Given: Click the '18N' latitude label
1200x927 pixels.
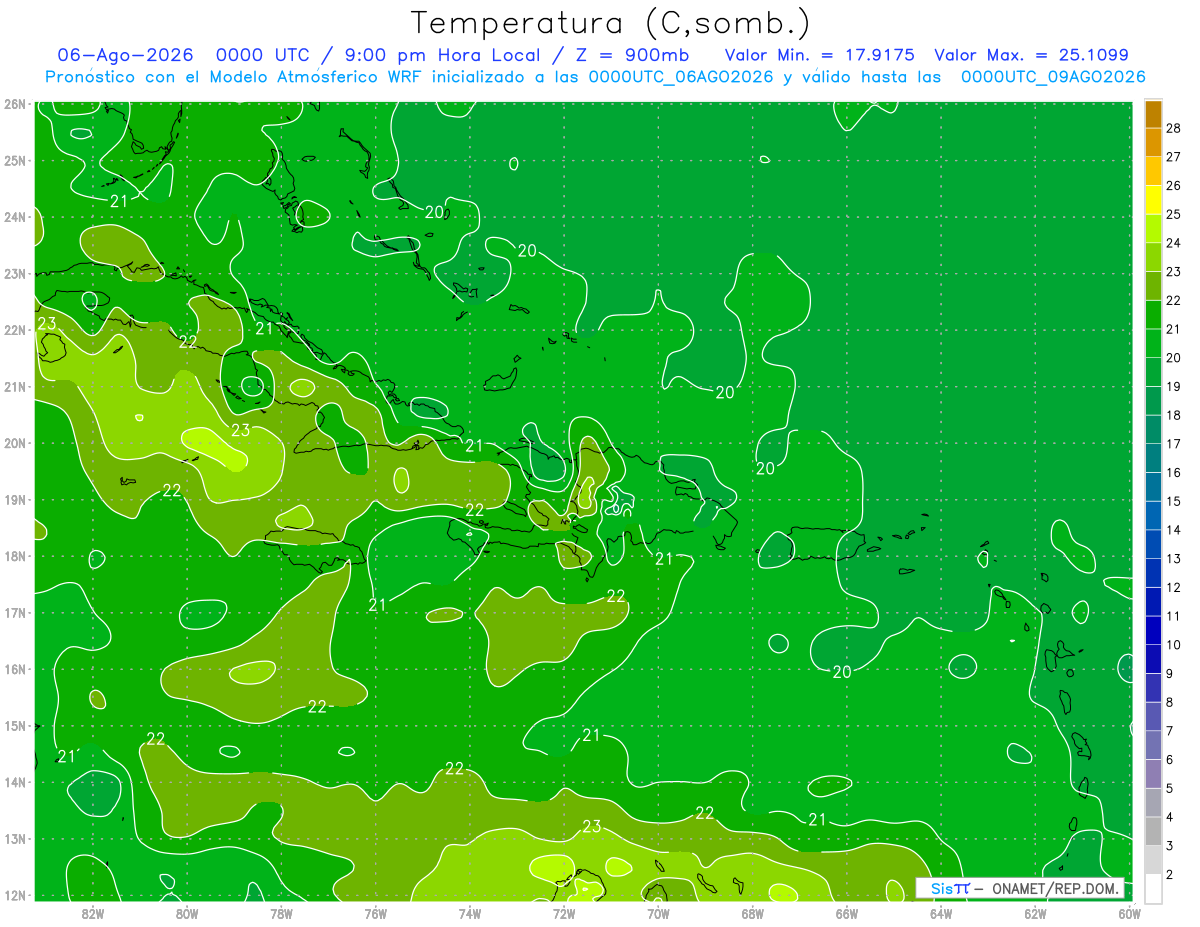Looking at the screenshot, I should coord(15,556).
